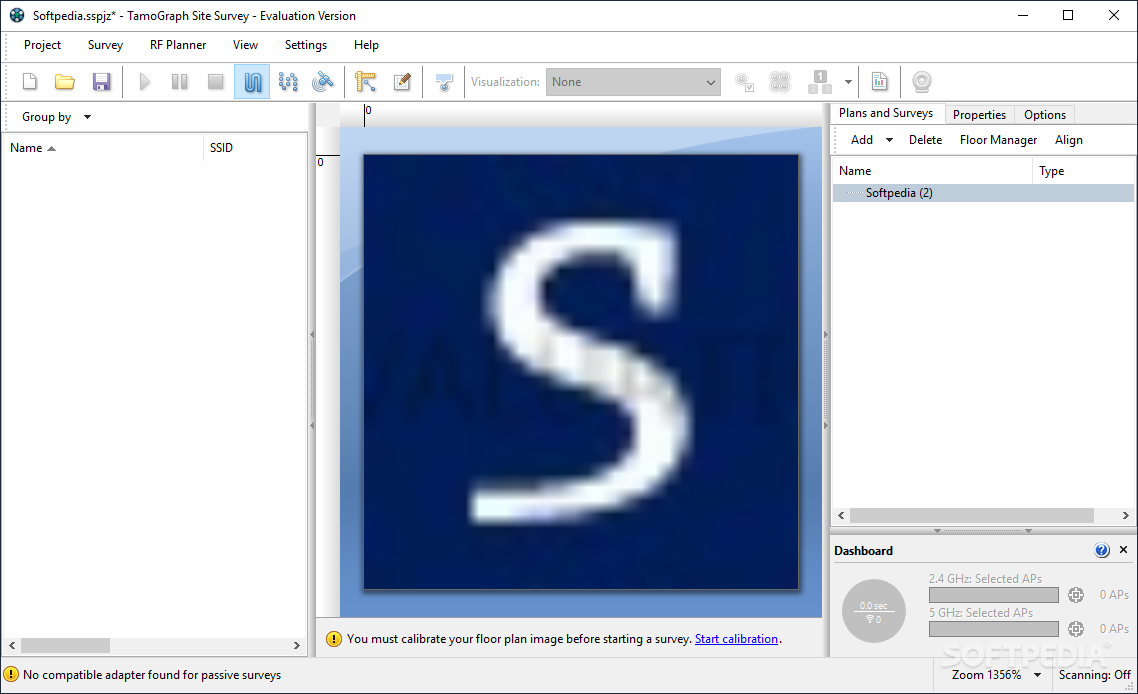
Task: Click the Align button
Action: point(1068,140)
